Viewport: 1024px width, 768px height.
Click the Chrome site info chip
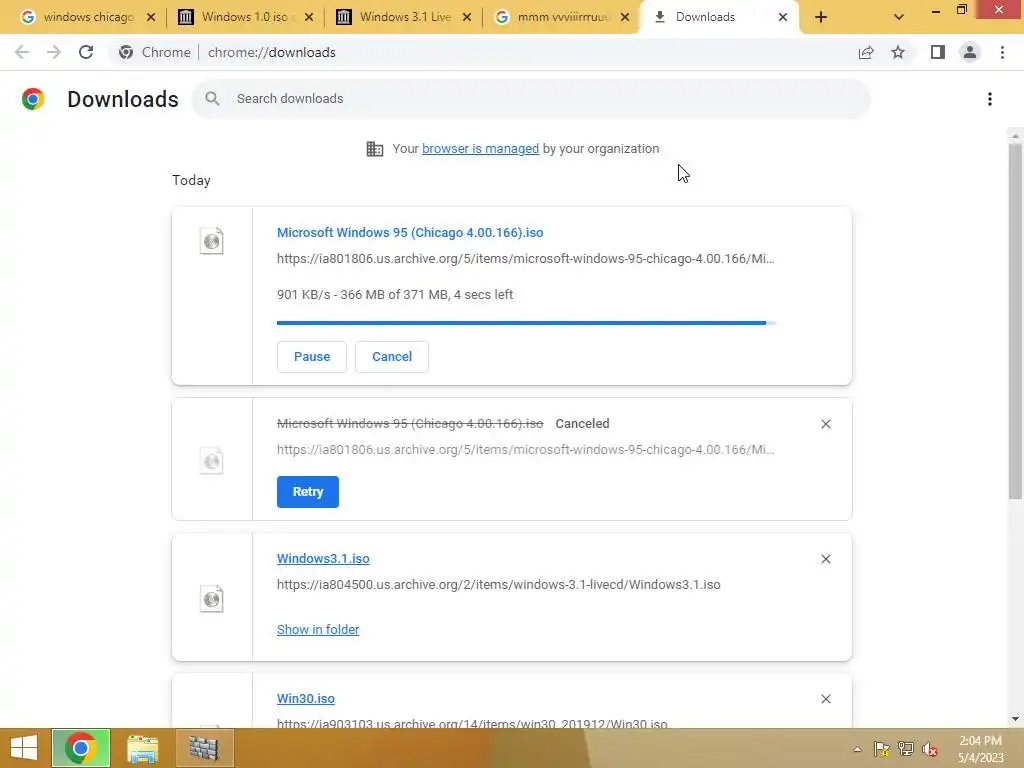click(155, 52)
